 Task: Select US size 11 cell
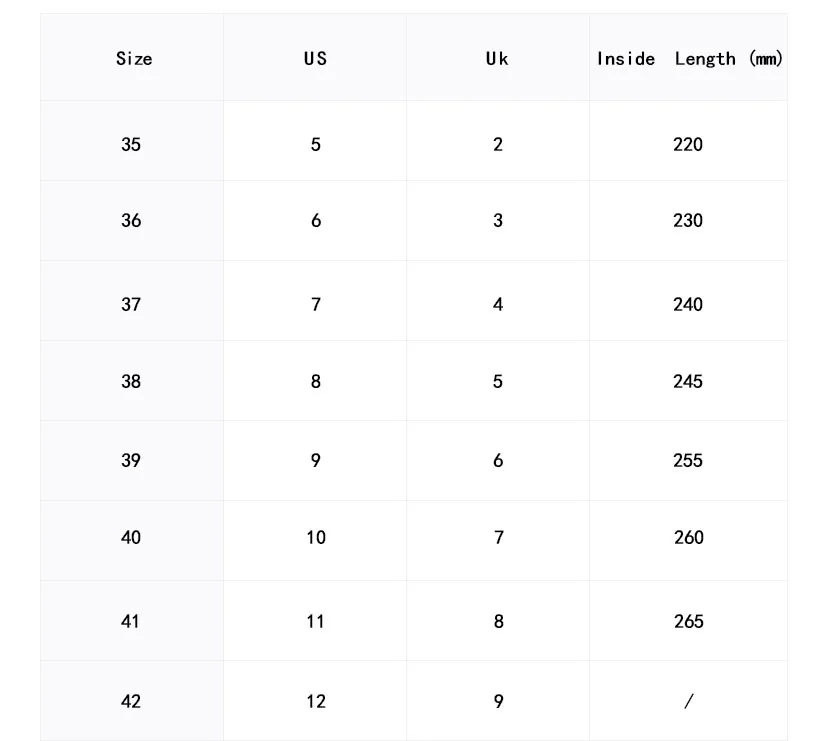[316, 621]
